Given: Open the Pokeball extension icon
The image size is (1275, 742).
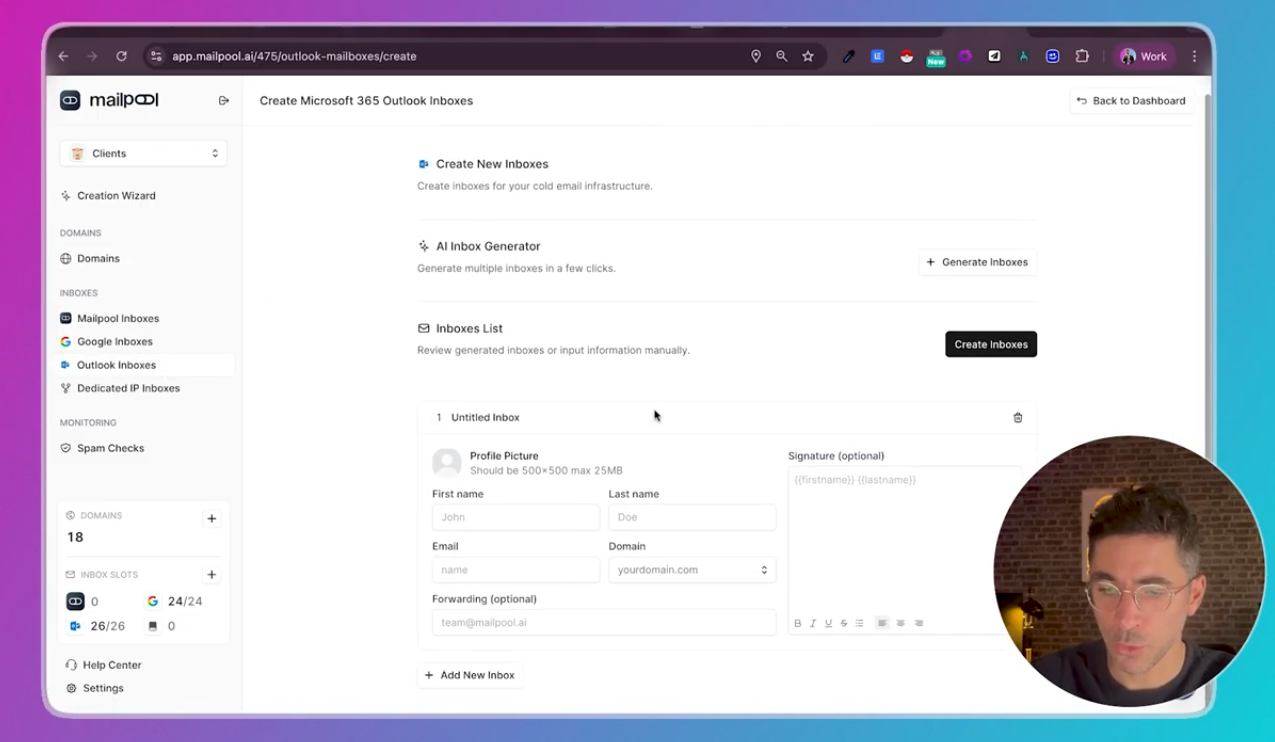Looking at the screenshot, I should [x=906, y=56].
